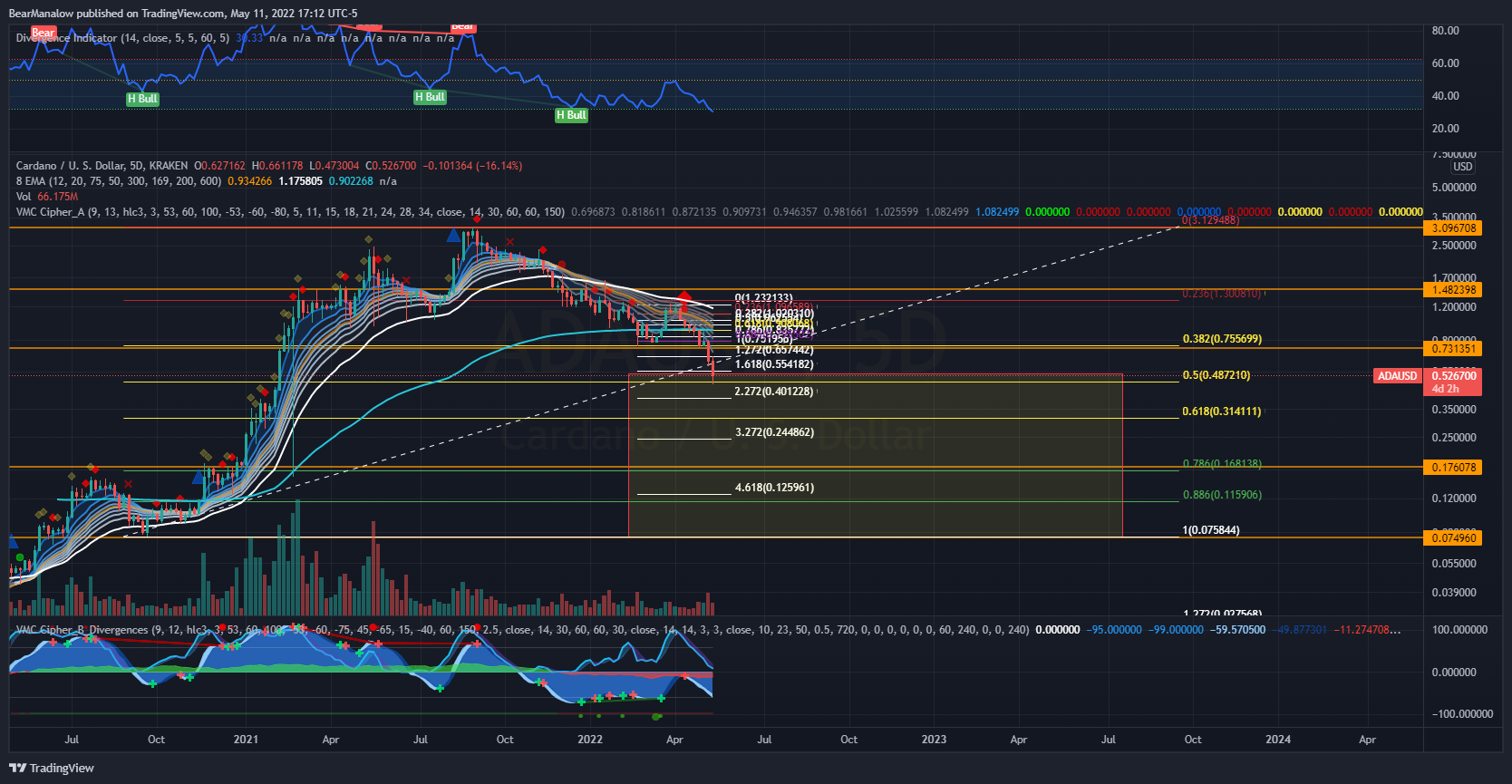Select the Fib level 0.382(0.755699) label
Viewport: 1512px width, 784px height.
pos(1222,339)
